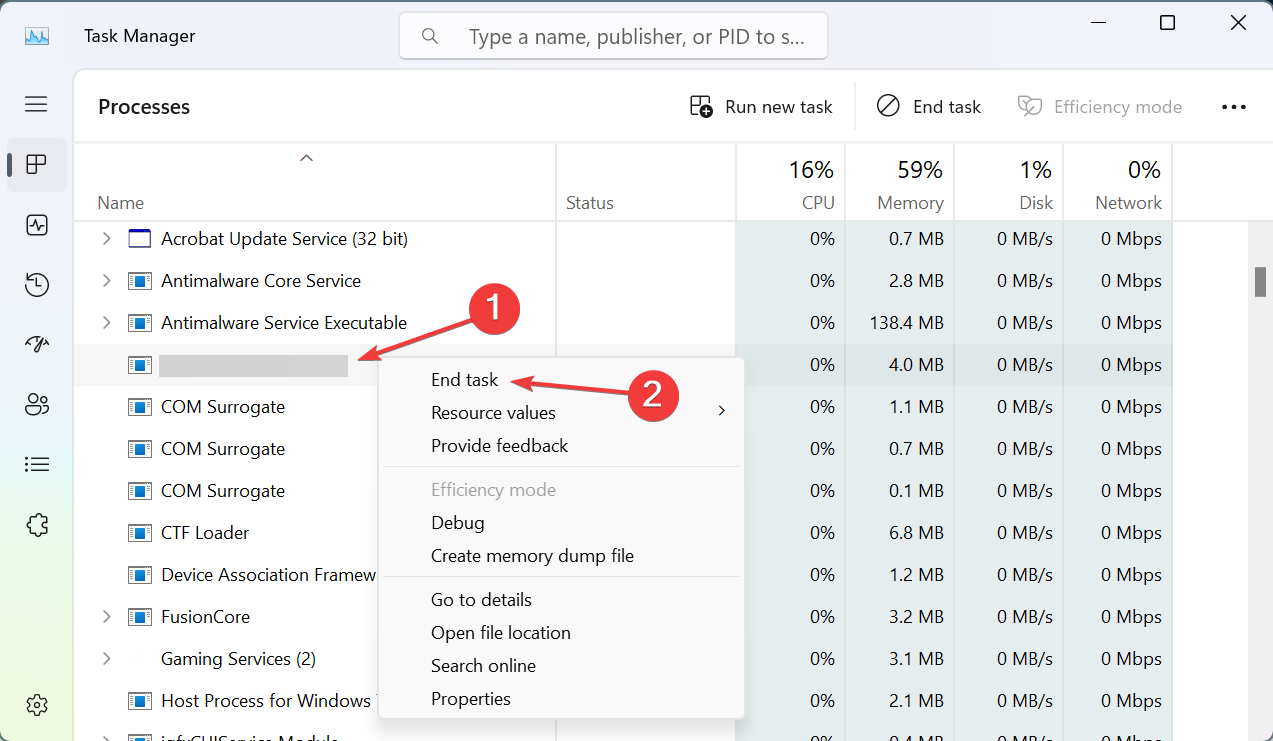This screenshot has width=1273, height=741.
Task: Open the more options ellipsis menu
Action: [1234, 107]
